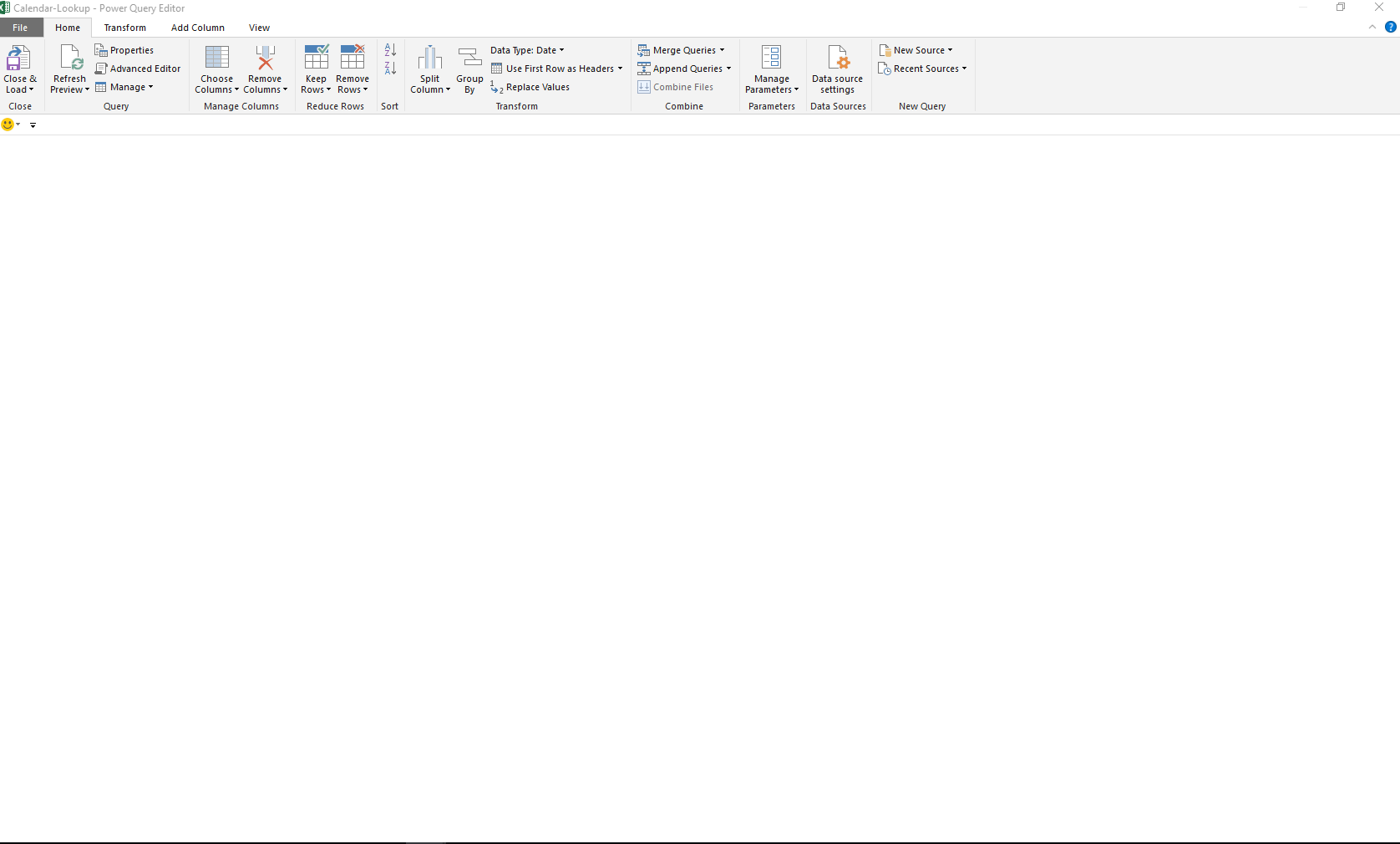This screenshot has height=844, width=1400.
Task: Restore down the Power Query Editor window
Action: pos(1341,8)
